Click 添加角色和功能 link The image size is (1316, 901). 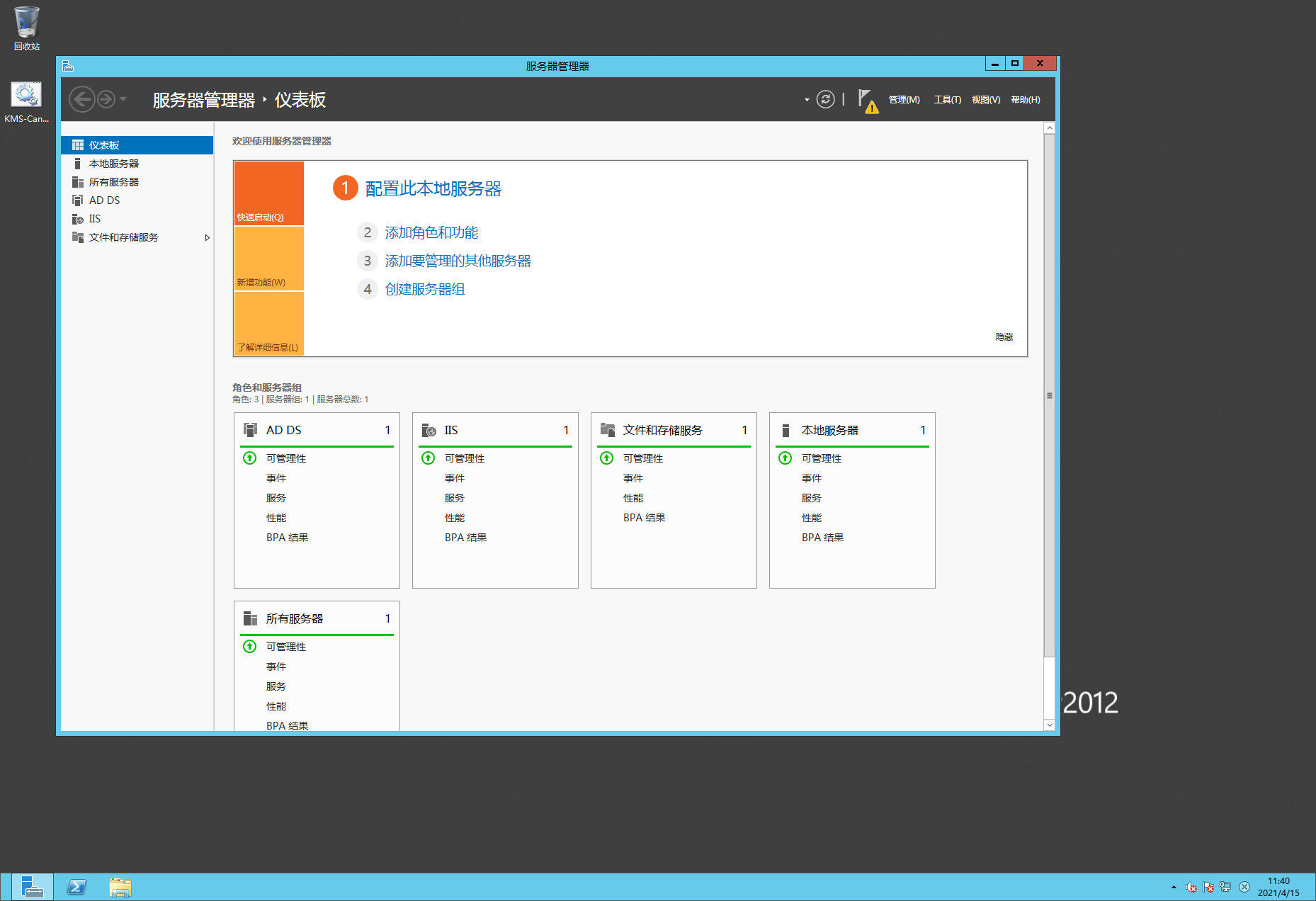pyautogui.click(x=431, y=232)
